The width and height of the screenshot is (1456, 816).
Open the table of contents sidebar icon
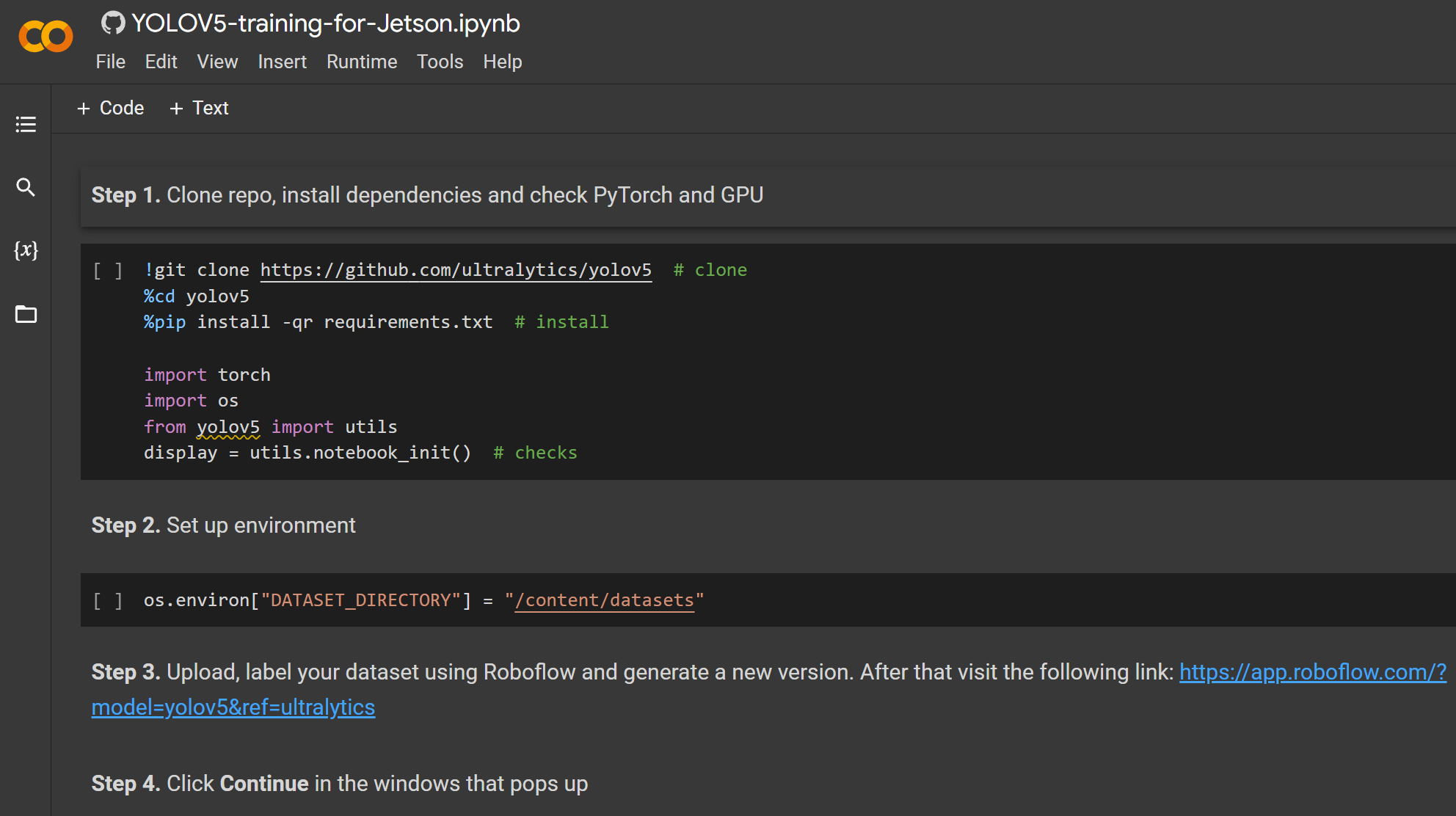26,124
